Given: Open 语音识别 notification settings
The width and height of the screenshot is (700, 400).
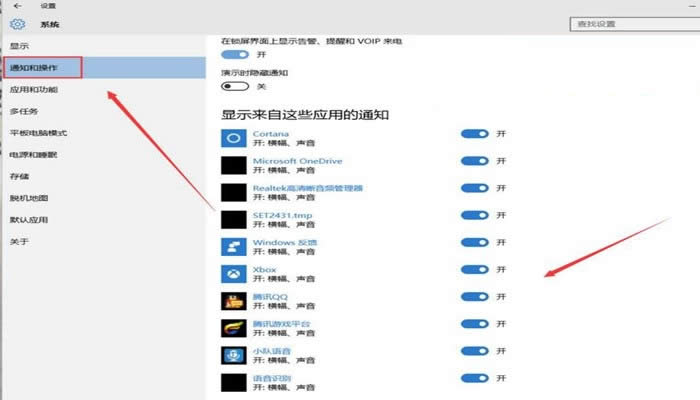Looking at the screenshot, I should 272,378.
